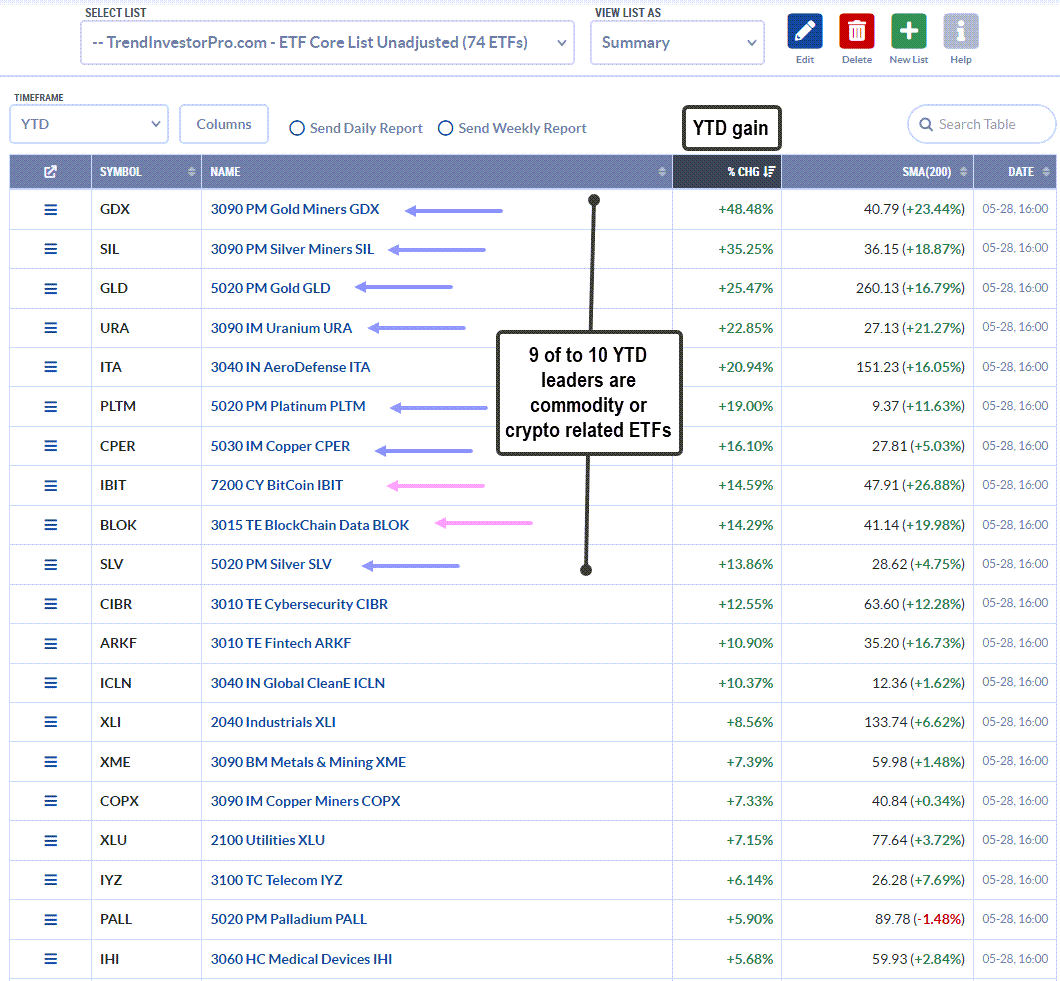
Task: Open the 3060 HC Medical Devices IHI link
Action: click(x=301, y=959)
